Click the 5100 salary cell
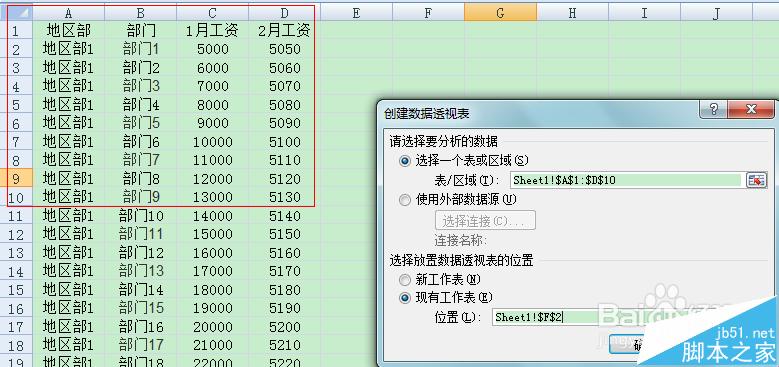 (x=285, y=142)
